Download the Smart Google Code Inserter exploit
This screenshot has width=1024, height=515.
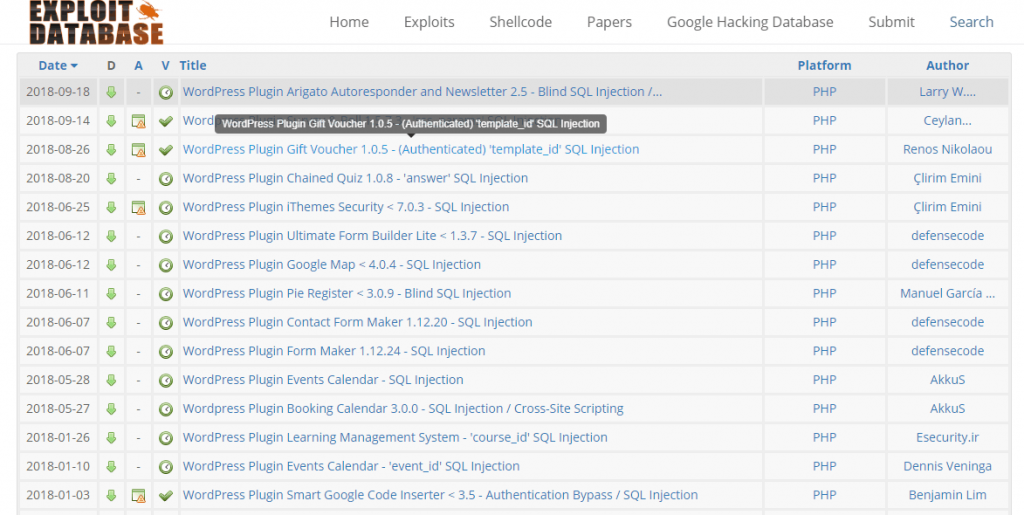tap(111, 495)
